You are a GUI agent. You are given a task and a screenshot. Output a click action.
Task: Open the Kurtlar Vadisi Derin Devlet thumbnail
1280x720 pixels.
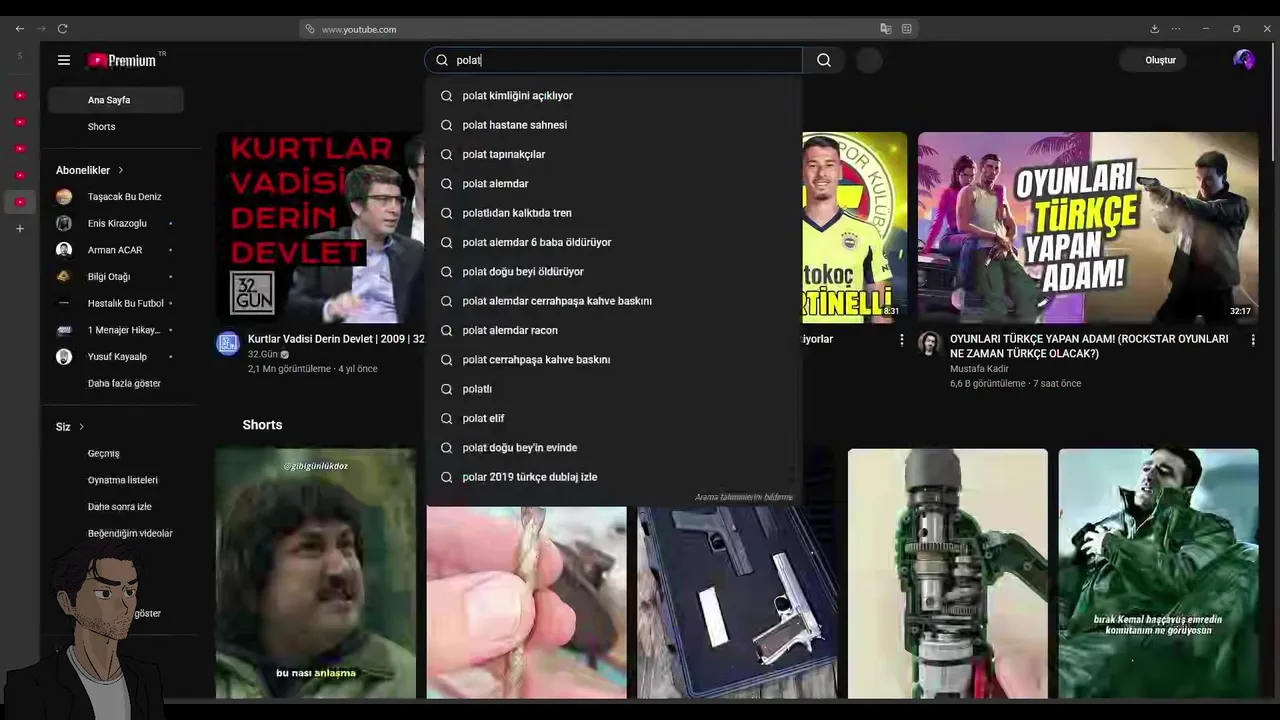pyautogui.click(x=320, y=227)
